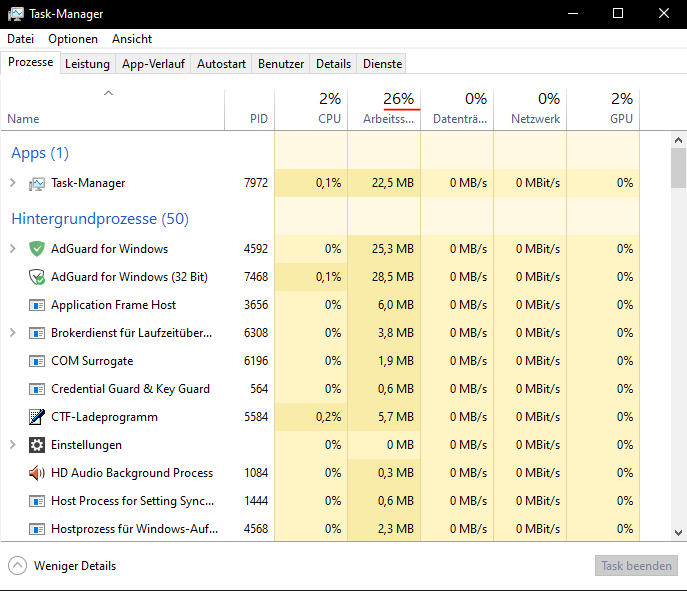Click the Einstellungen gear icon
687x591 pixels.
(x=37, y=445)
